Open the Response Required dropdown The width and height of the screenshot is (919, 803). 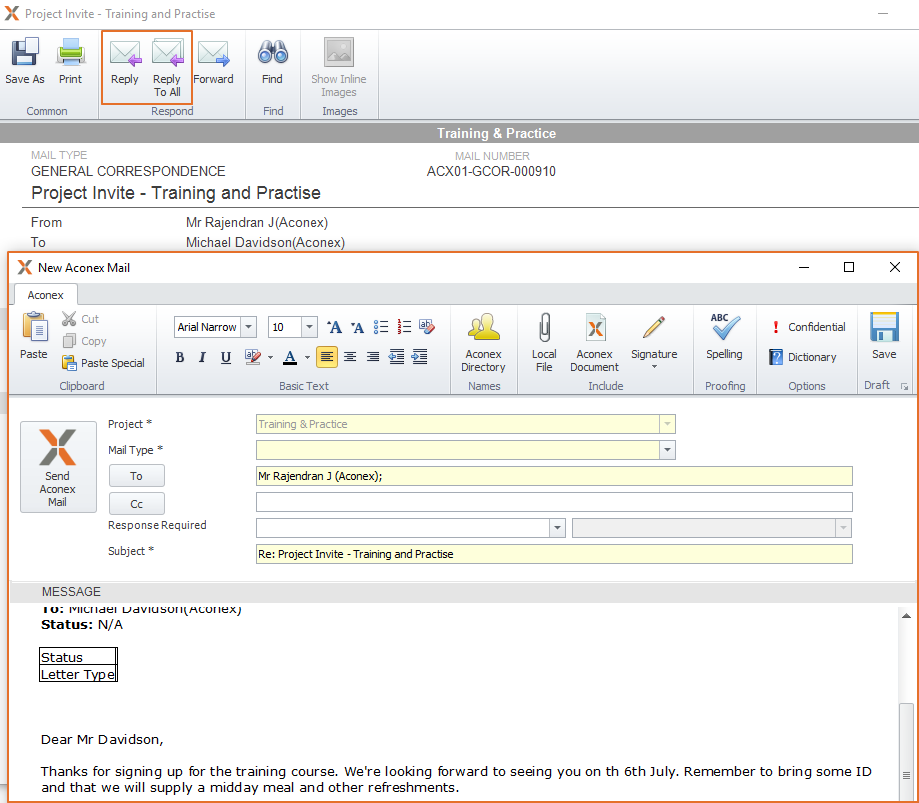[557, 528]
